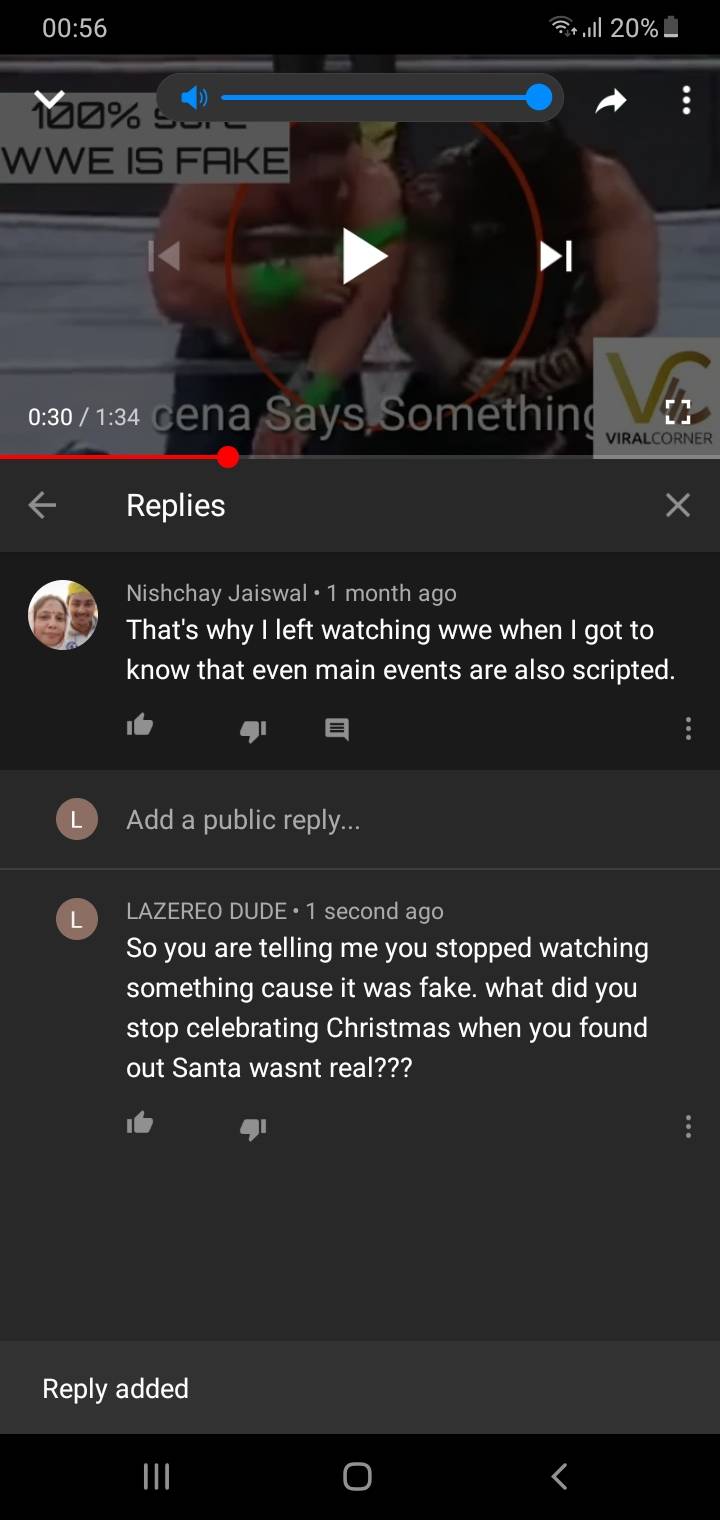Dislike LAZEREO DUDE's reply

(x=253, y=1128)
